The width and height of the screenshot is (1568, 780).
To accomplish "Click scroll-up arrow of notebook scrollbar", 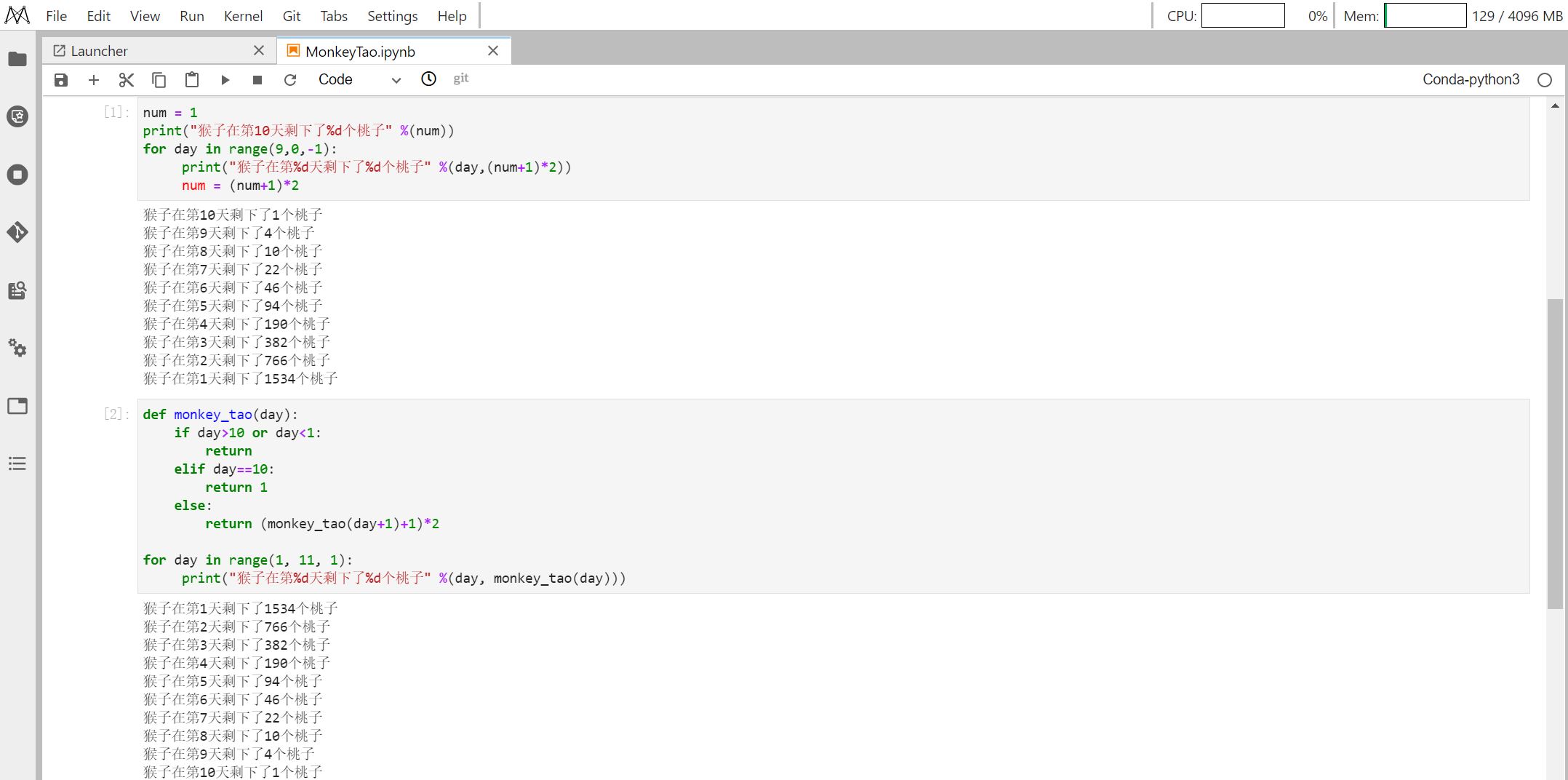I will coord(1555,106).
